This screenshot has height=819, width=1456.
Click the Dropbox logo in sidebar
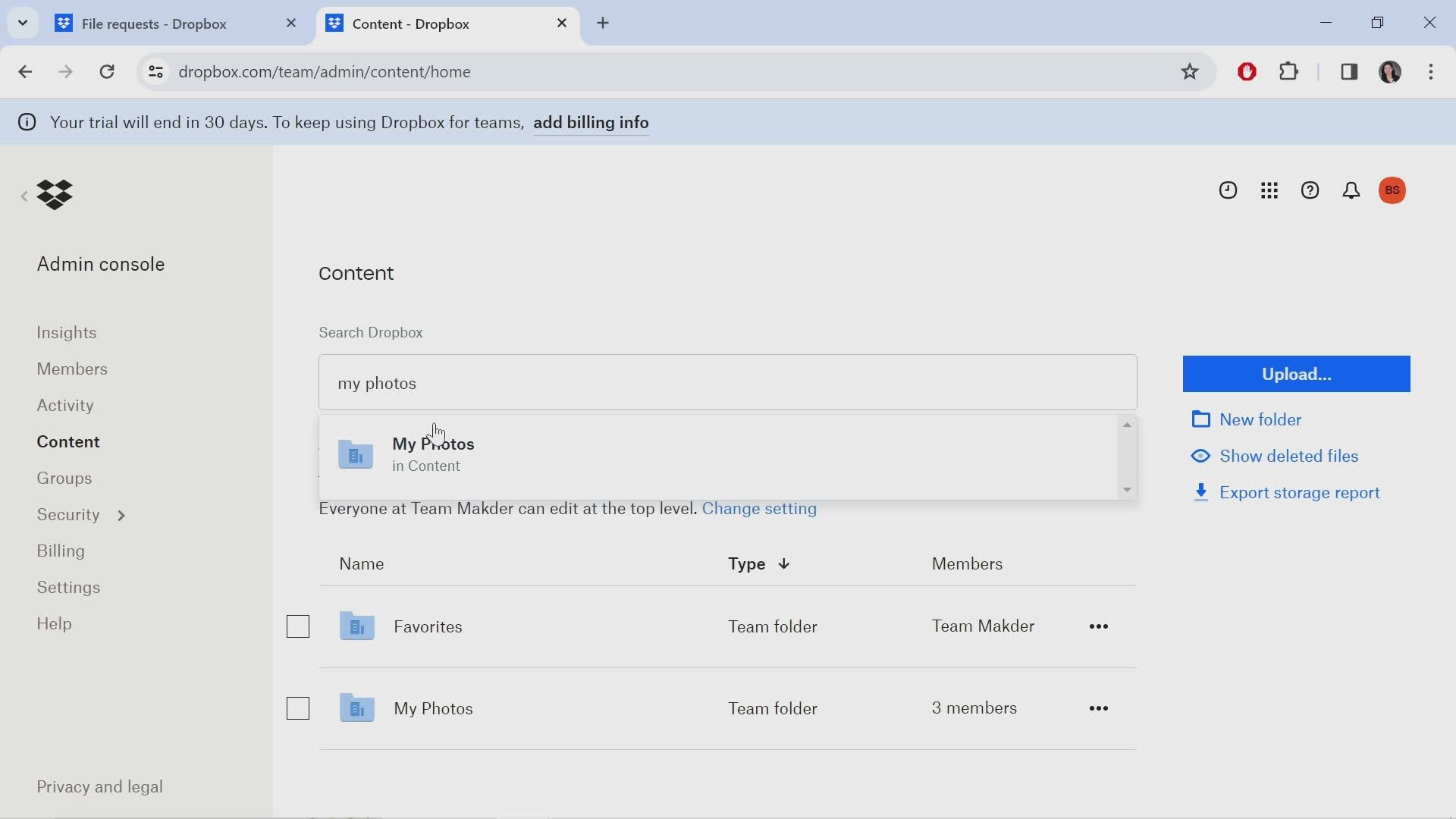click(x=55, y=195)
